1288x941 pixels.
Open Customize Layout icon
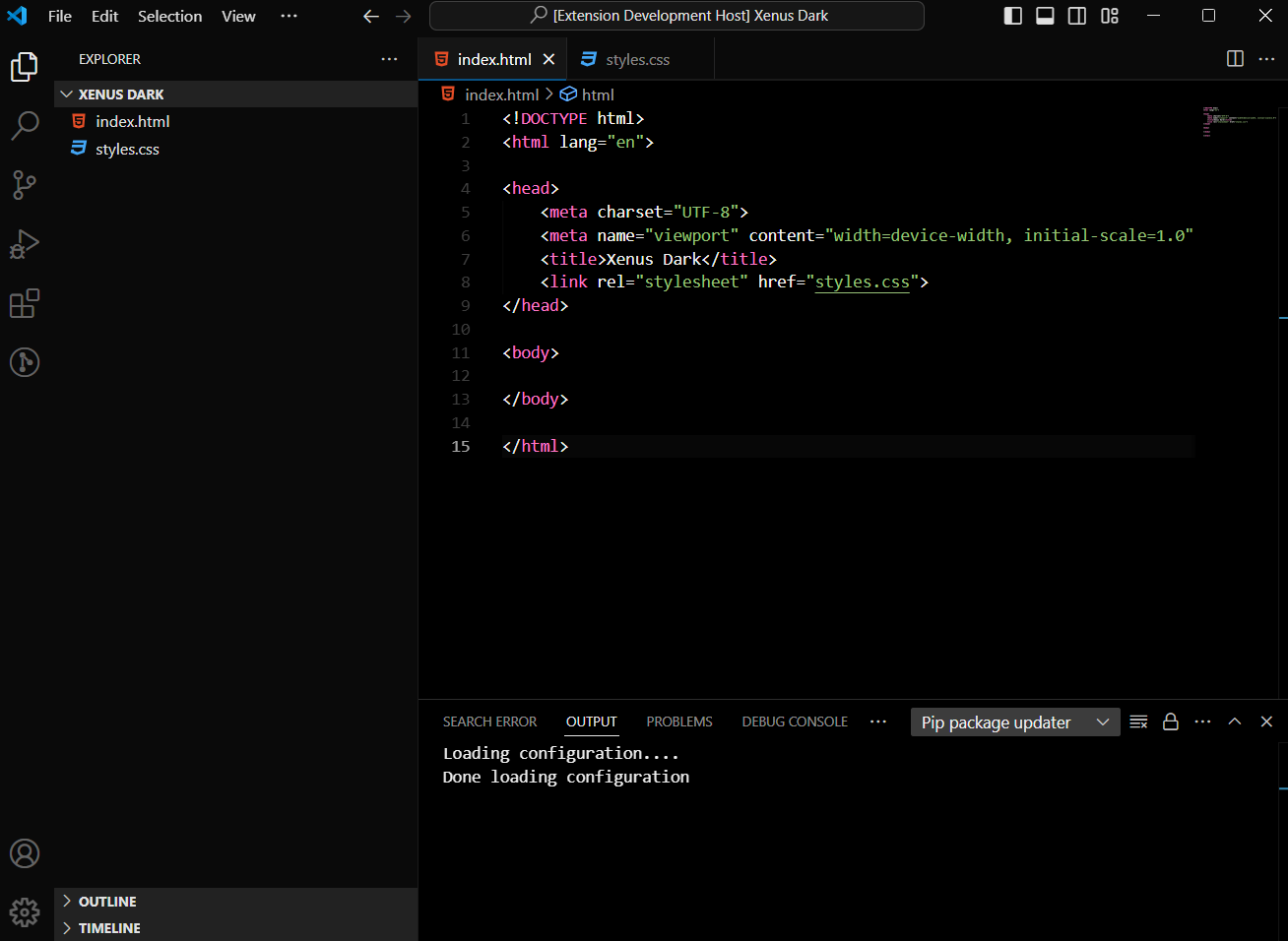point(1110,16)
